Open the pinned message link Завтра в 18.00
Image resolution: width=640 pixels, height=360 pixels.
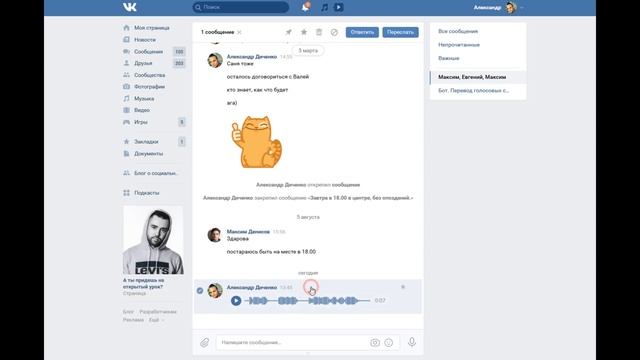click(360, 198)
